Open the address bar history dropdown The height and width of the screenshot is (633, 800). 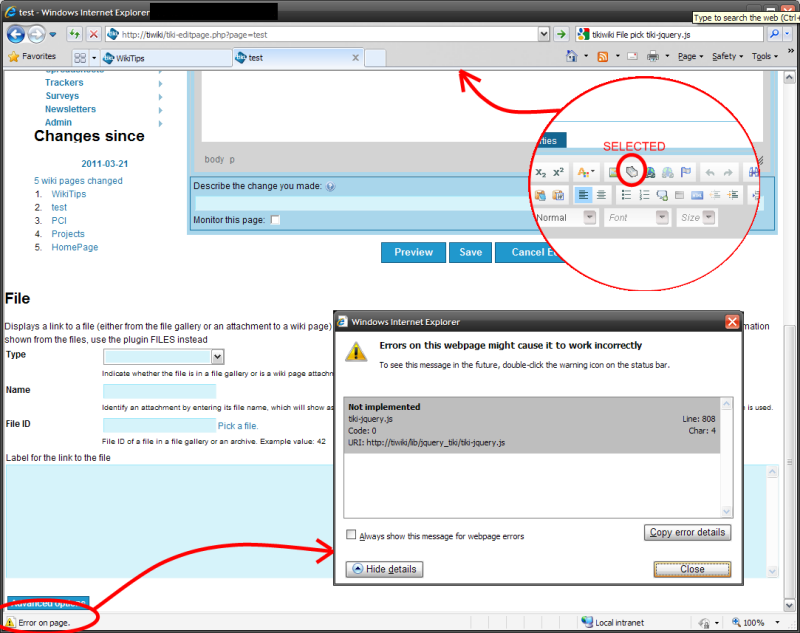tap(544, 34)
